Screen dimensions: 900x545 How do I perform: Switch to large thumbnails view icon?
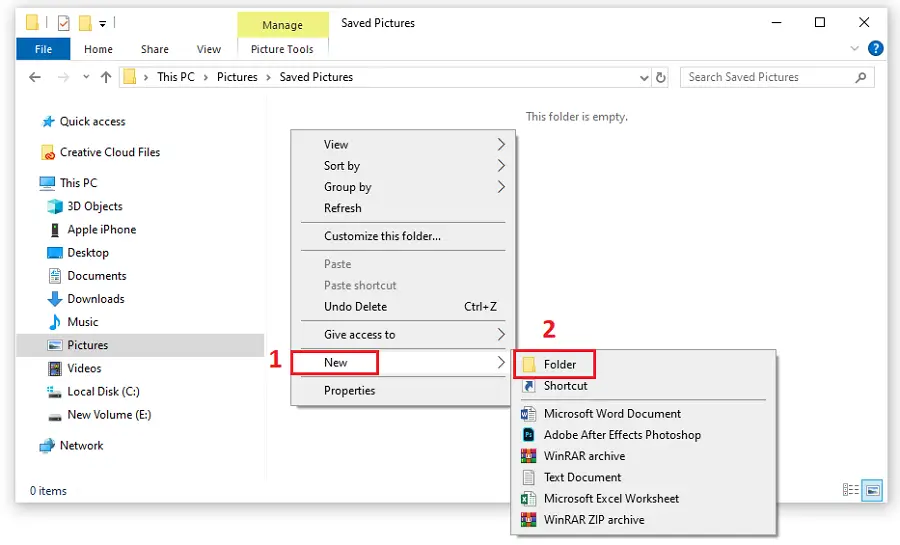(872, 490)
